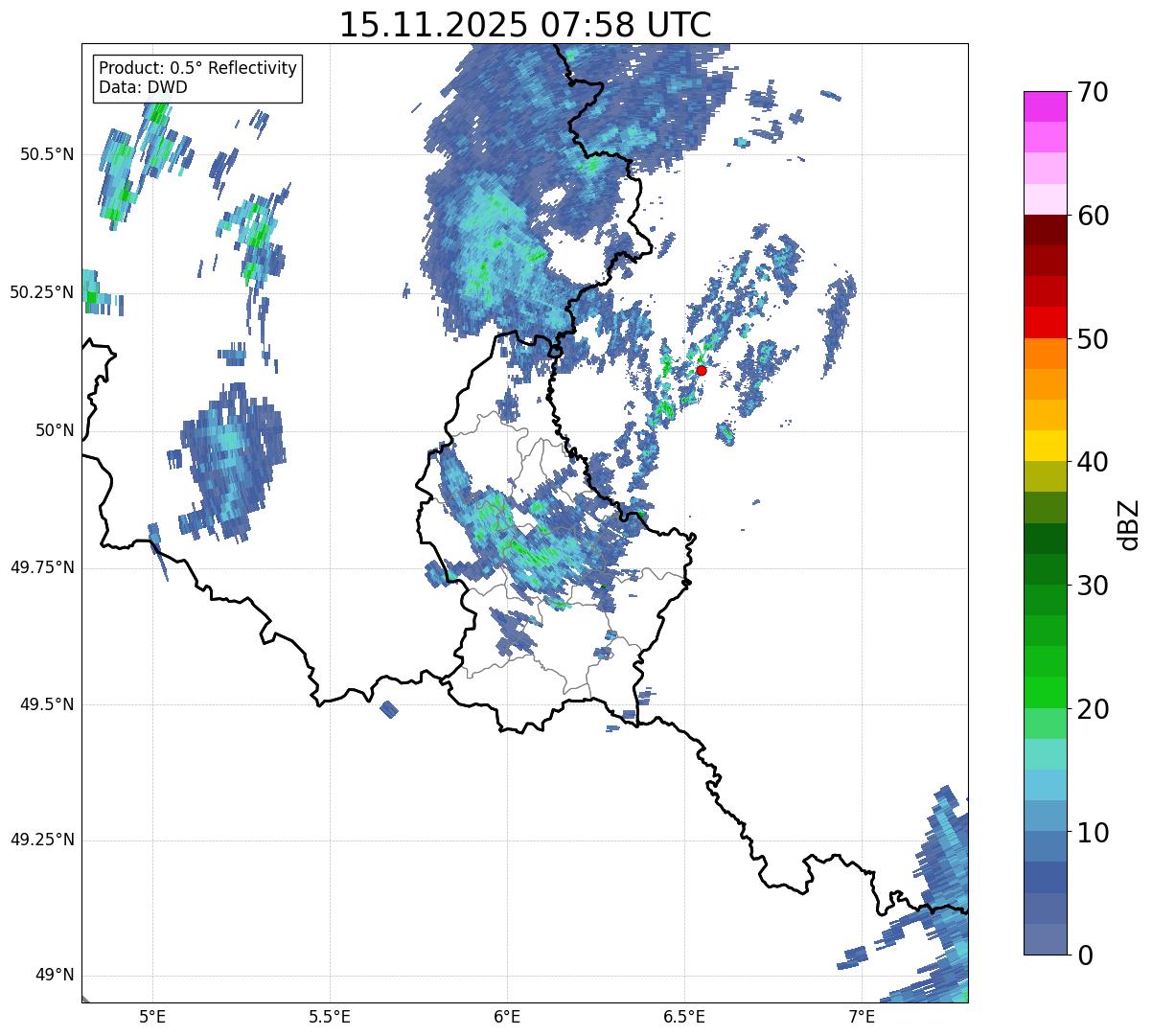Image resolution: width=1152 pixels, height=1036 pixels.
Task: Click the 7°E longitude label
Action: pyautogui.click(x=862, y=1017)
